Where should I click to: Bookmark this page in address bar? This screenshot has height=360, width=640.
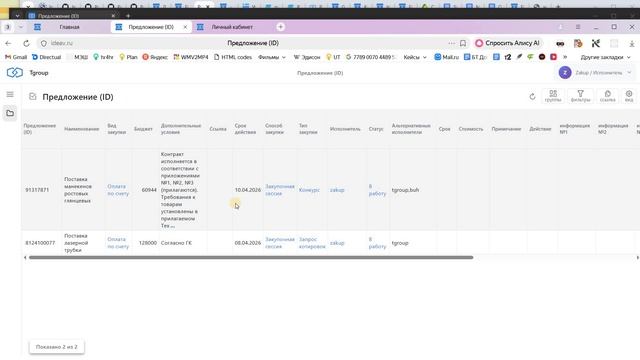point(463,43)
